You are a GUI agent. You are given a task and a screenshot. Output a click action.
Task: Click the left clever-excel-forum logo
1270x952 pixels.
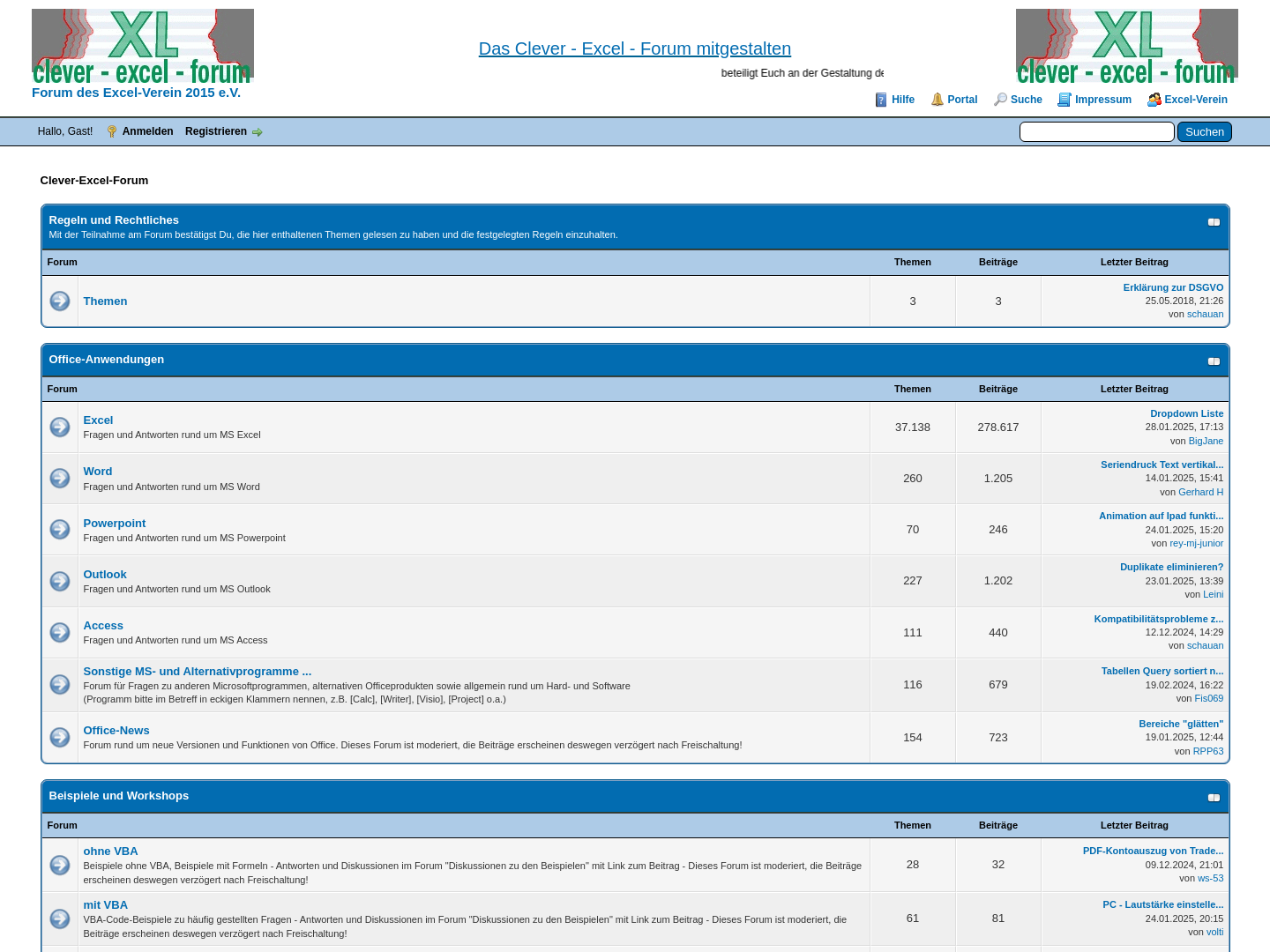pyautogui.click(x=143, y=46)
